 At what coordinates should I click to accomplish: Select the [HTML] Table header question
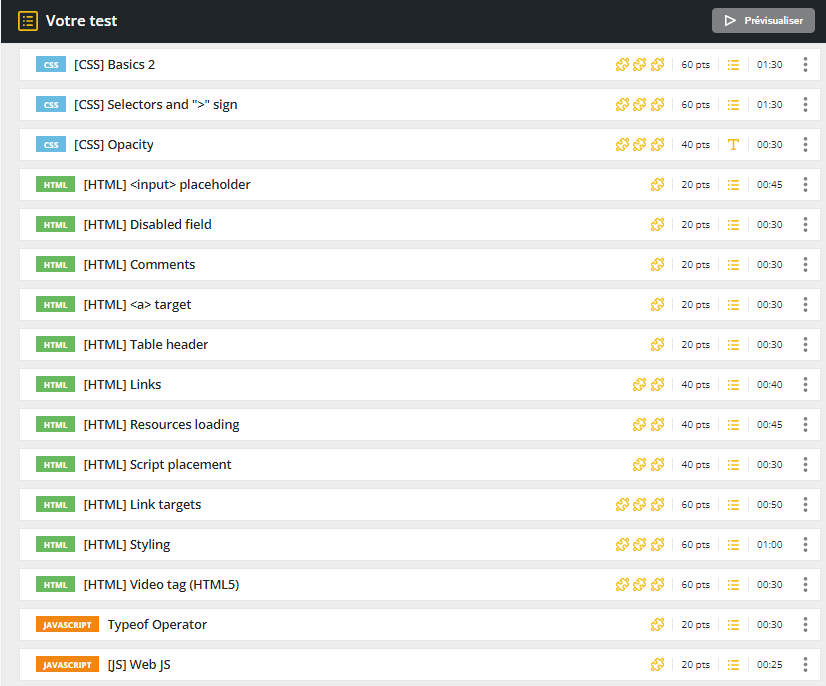point(146,345)
